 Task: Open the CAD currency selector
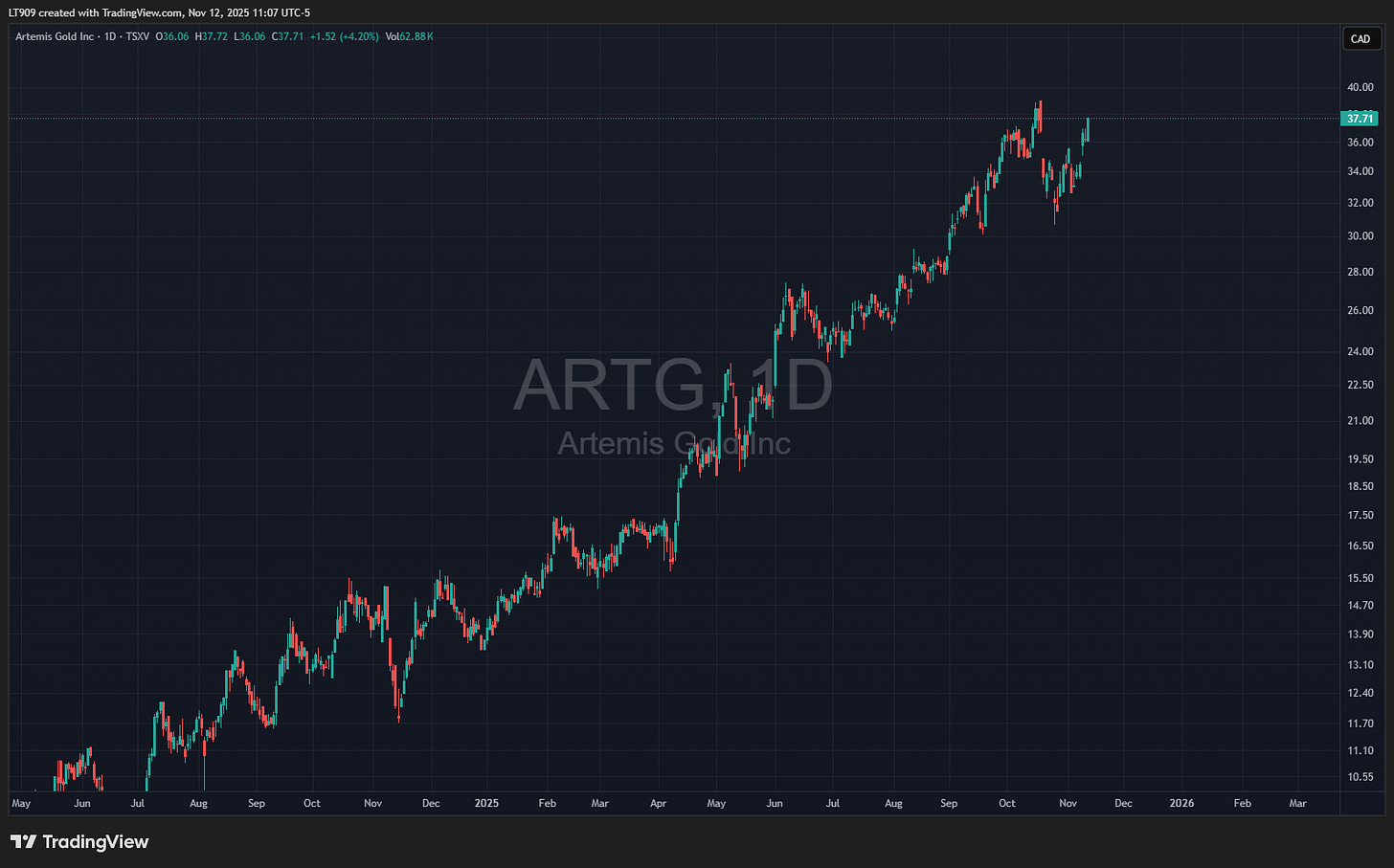pyautogui.click(x=1360, y=39)
